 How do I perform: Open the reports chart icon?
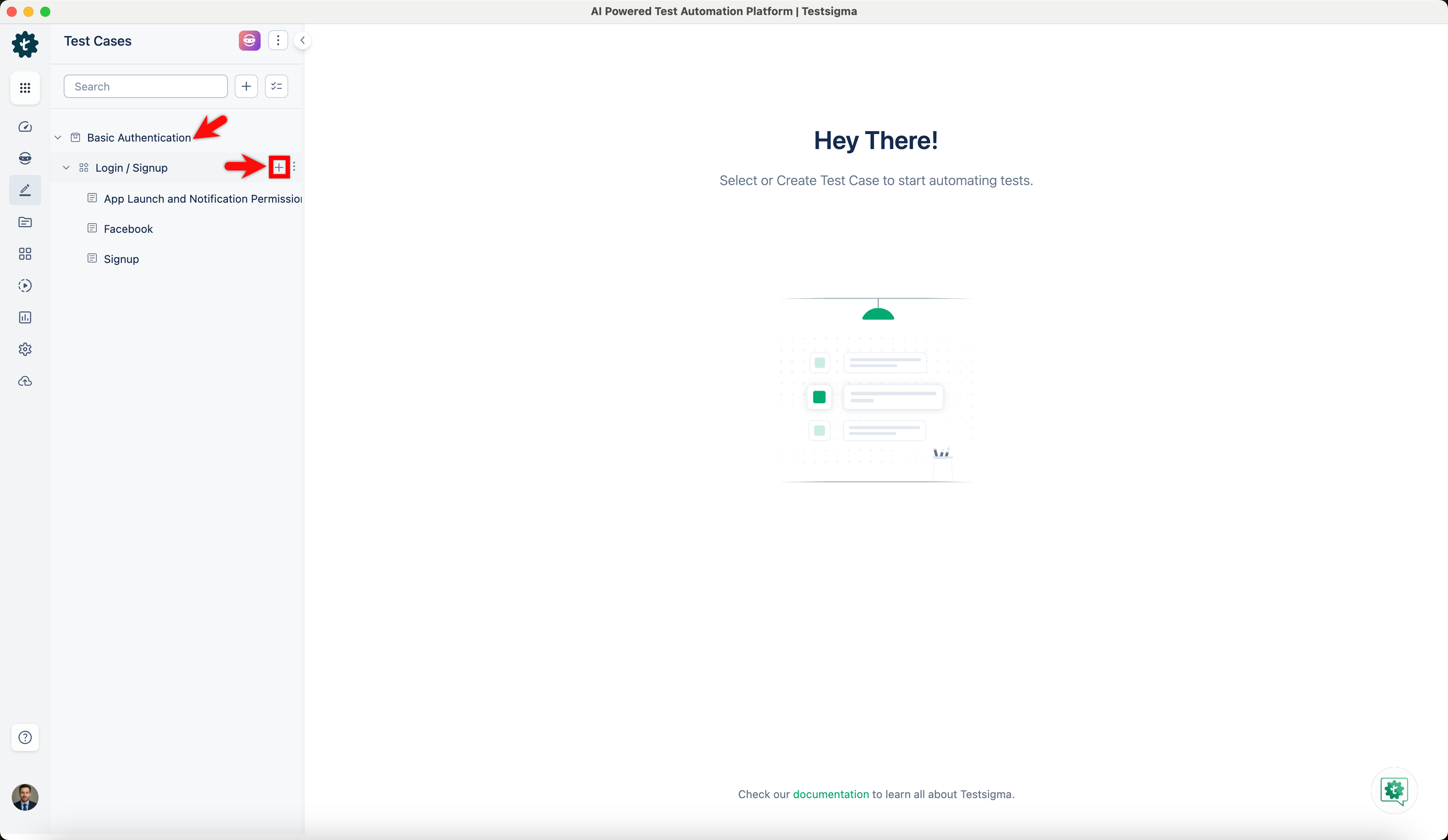25,317
